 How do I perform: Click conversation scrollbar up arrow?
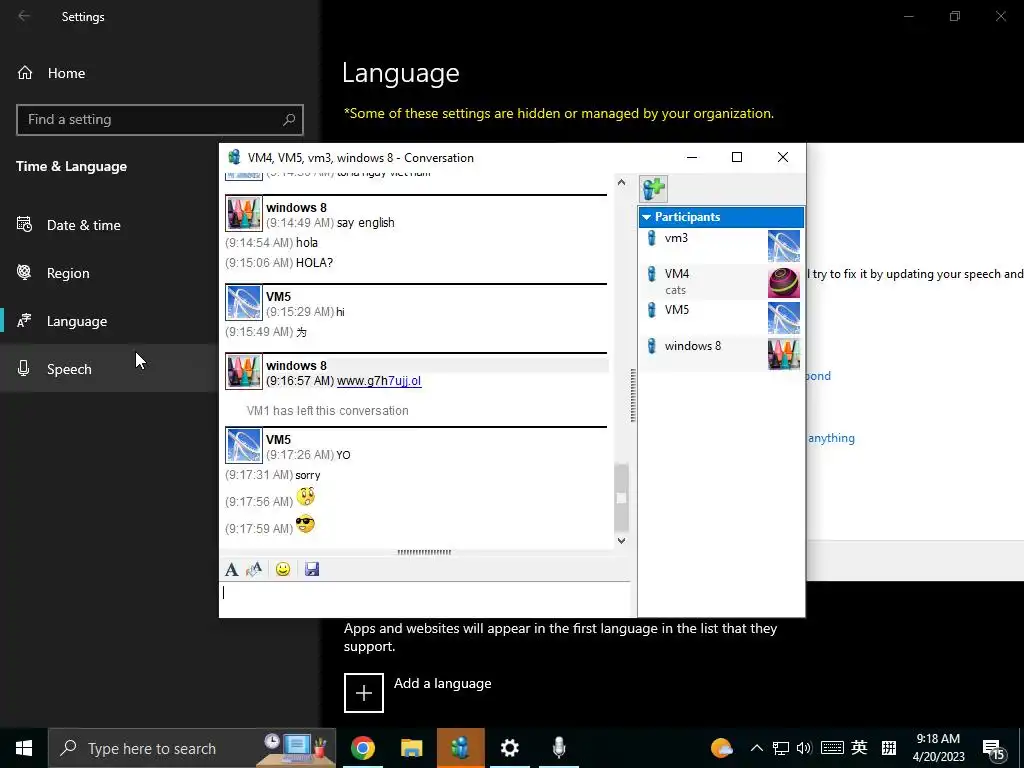click(x=622, y=182)
